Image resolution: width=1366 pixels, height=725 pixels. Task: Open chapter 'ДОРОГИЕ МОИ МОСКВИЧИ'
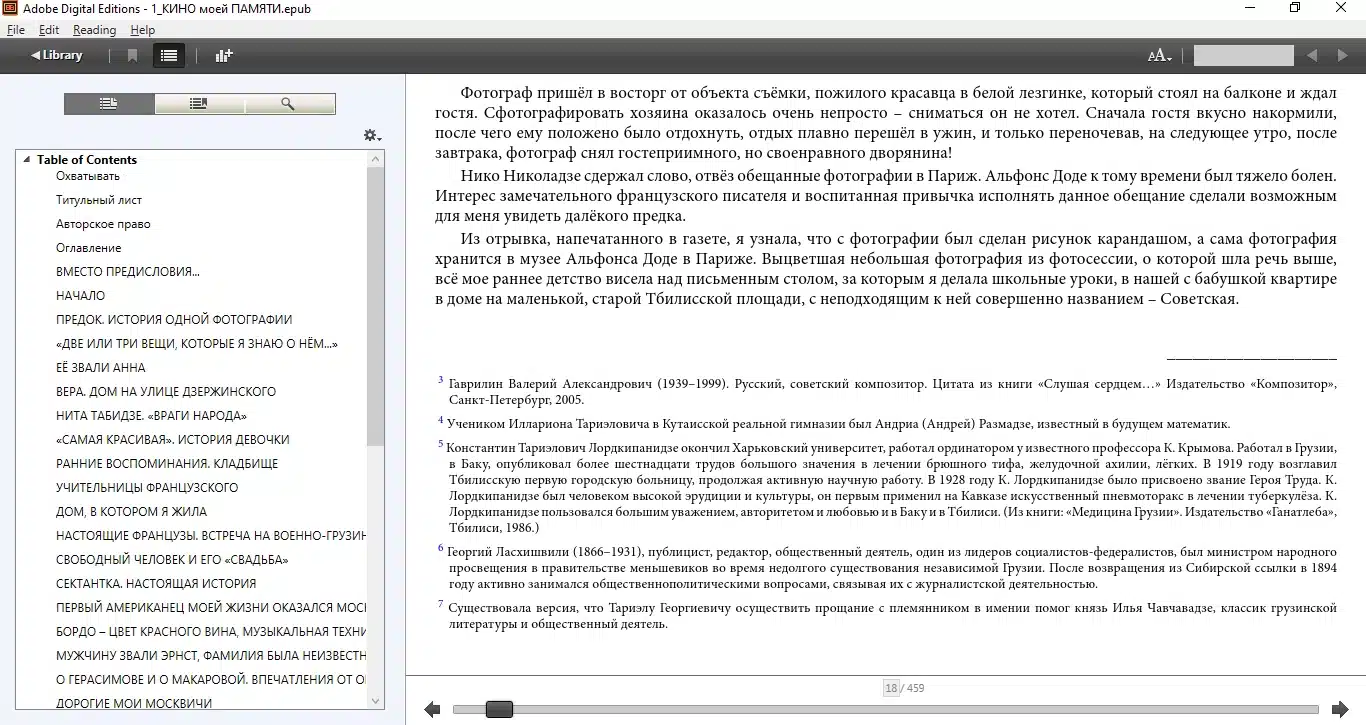[134, 704]
